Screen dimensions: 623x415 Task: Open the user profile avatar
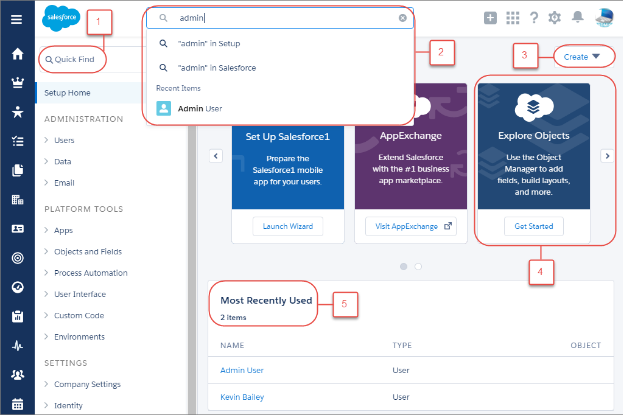(604, 17)
